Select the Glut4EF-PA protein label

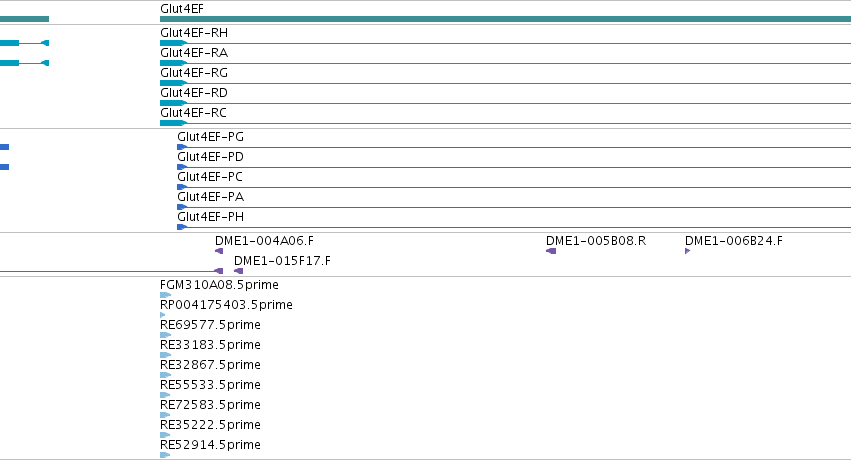(x=211, y=197)
